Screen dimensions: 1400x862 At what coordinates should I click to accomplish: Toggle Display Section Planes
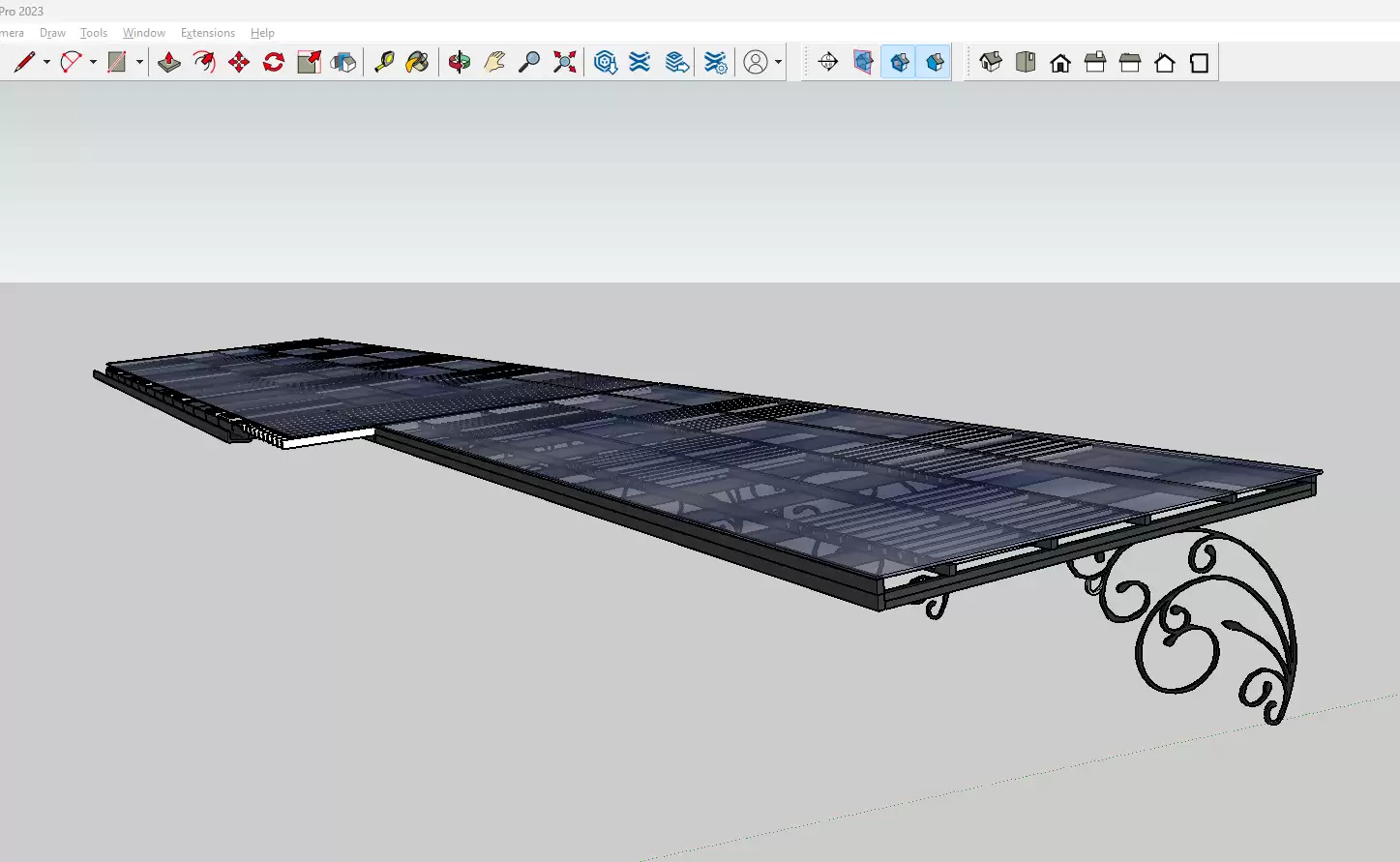(863, 63)
